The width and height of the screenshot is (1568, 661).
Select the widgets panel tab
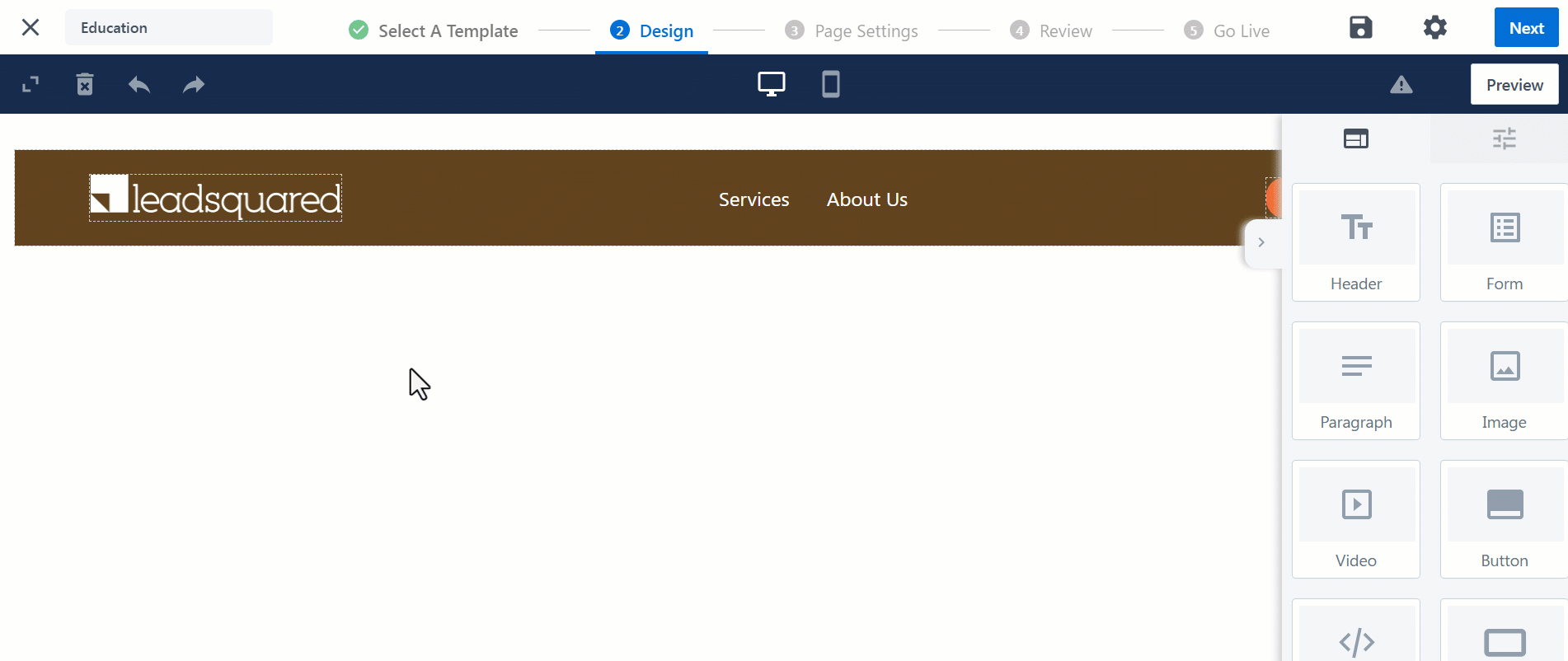point(1356,138)
